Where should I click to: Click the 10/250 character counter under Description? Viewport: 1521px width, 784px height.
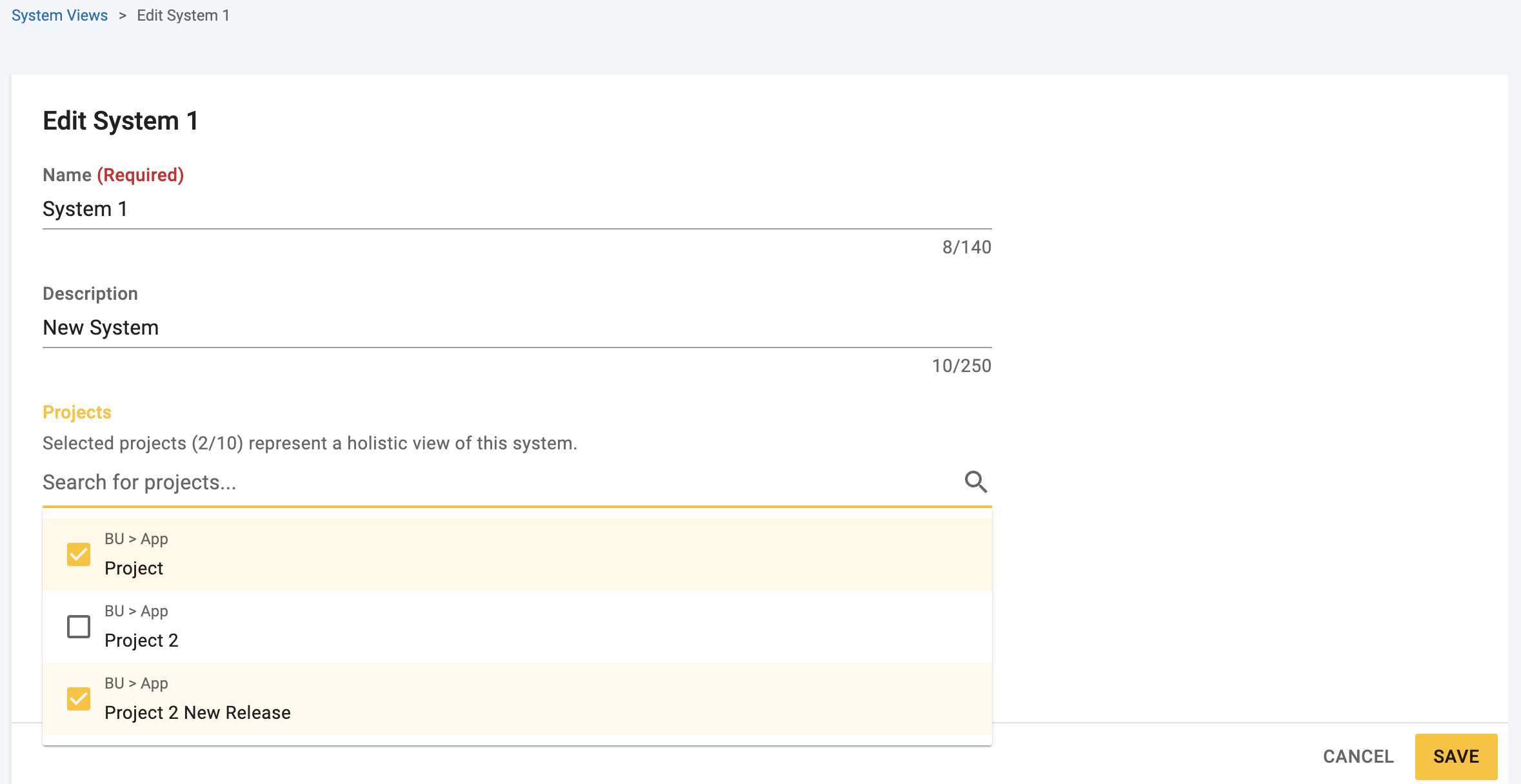coord(962,366)
